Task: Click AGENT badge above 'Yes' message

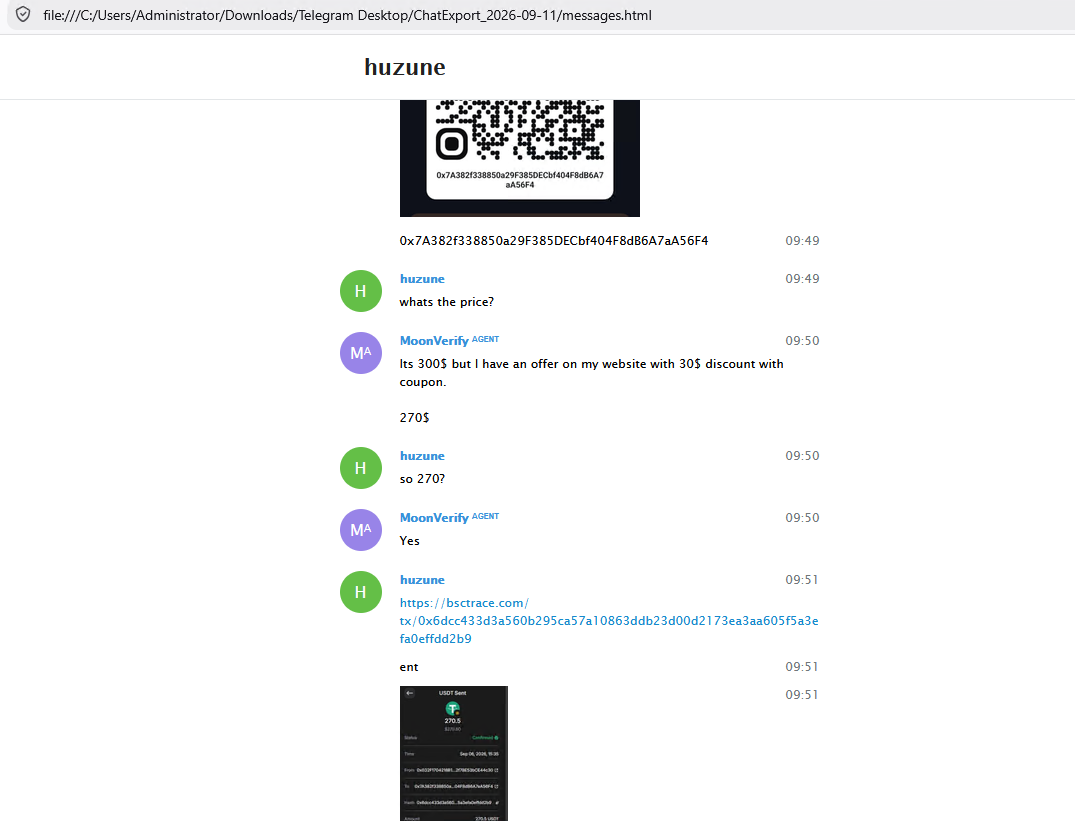Action: coord(485,516)
